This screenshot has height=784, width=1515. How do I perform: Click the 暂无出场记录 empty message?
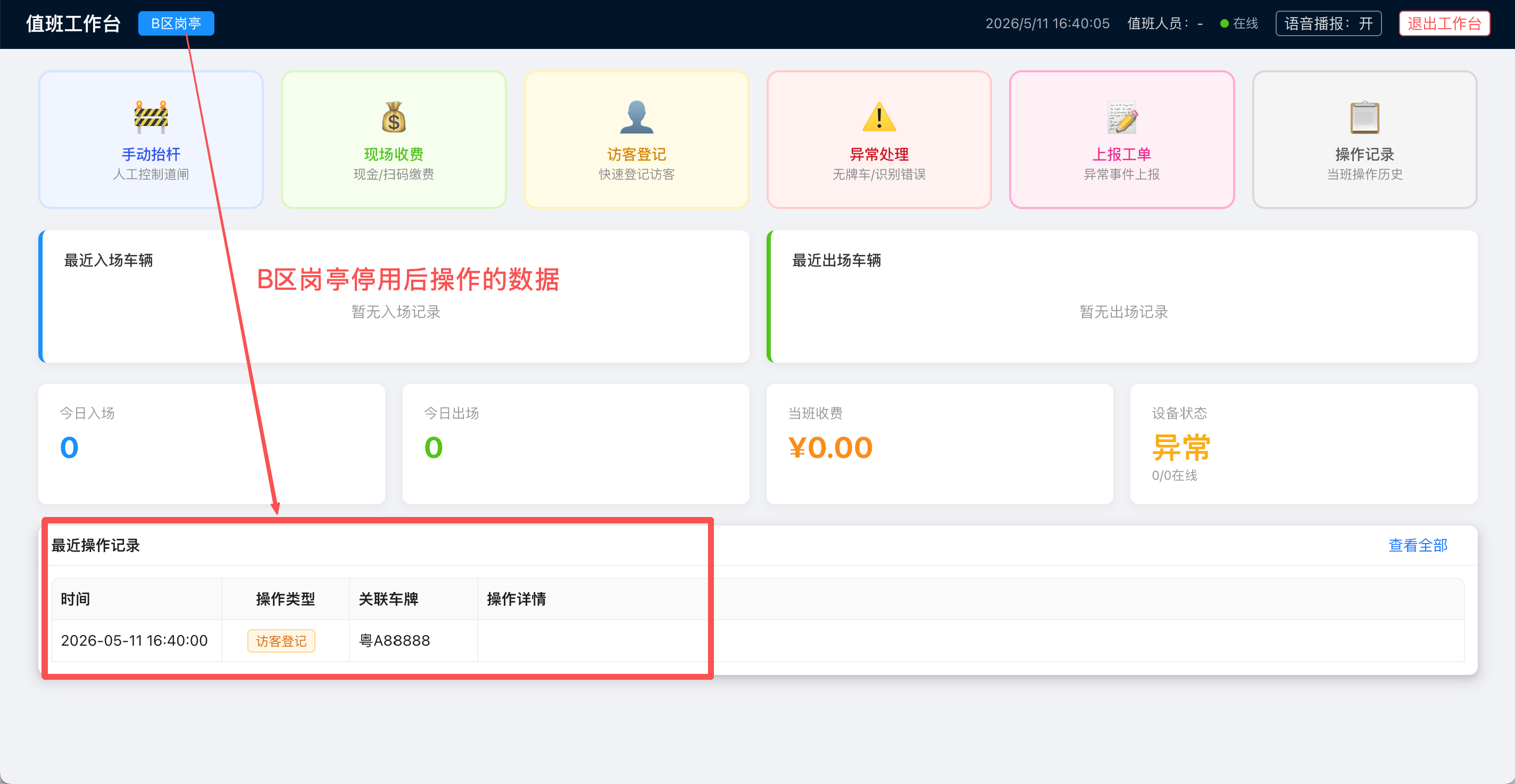(x=1123, y=312)
